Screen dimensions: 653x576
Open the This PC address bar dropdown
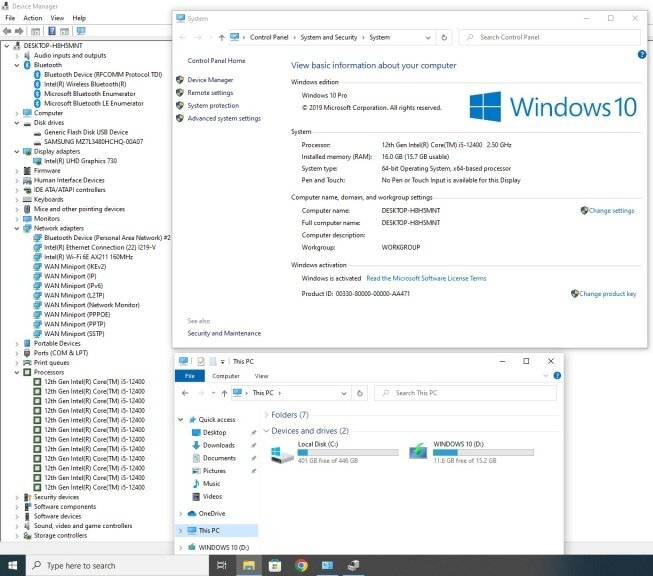click(344, 393)
